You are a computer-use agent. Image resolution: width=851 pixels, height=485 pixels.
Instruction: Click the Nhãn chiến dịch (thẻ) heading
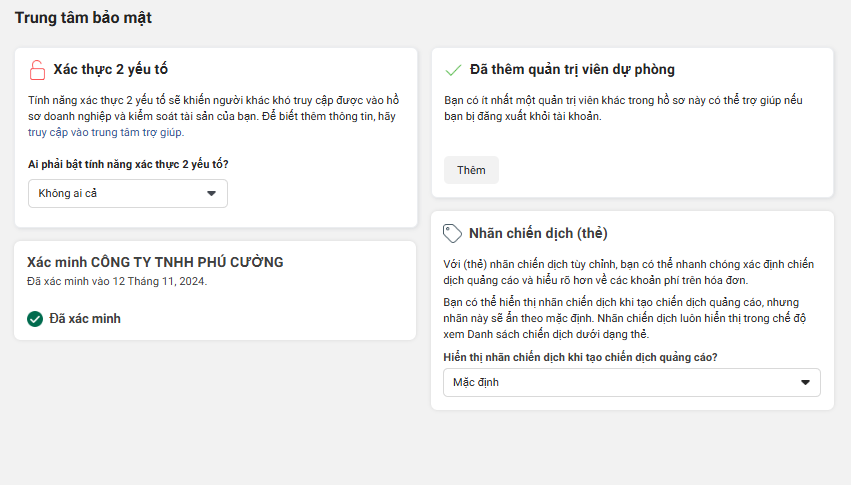coord(538,233)
